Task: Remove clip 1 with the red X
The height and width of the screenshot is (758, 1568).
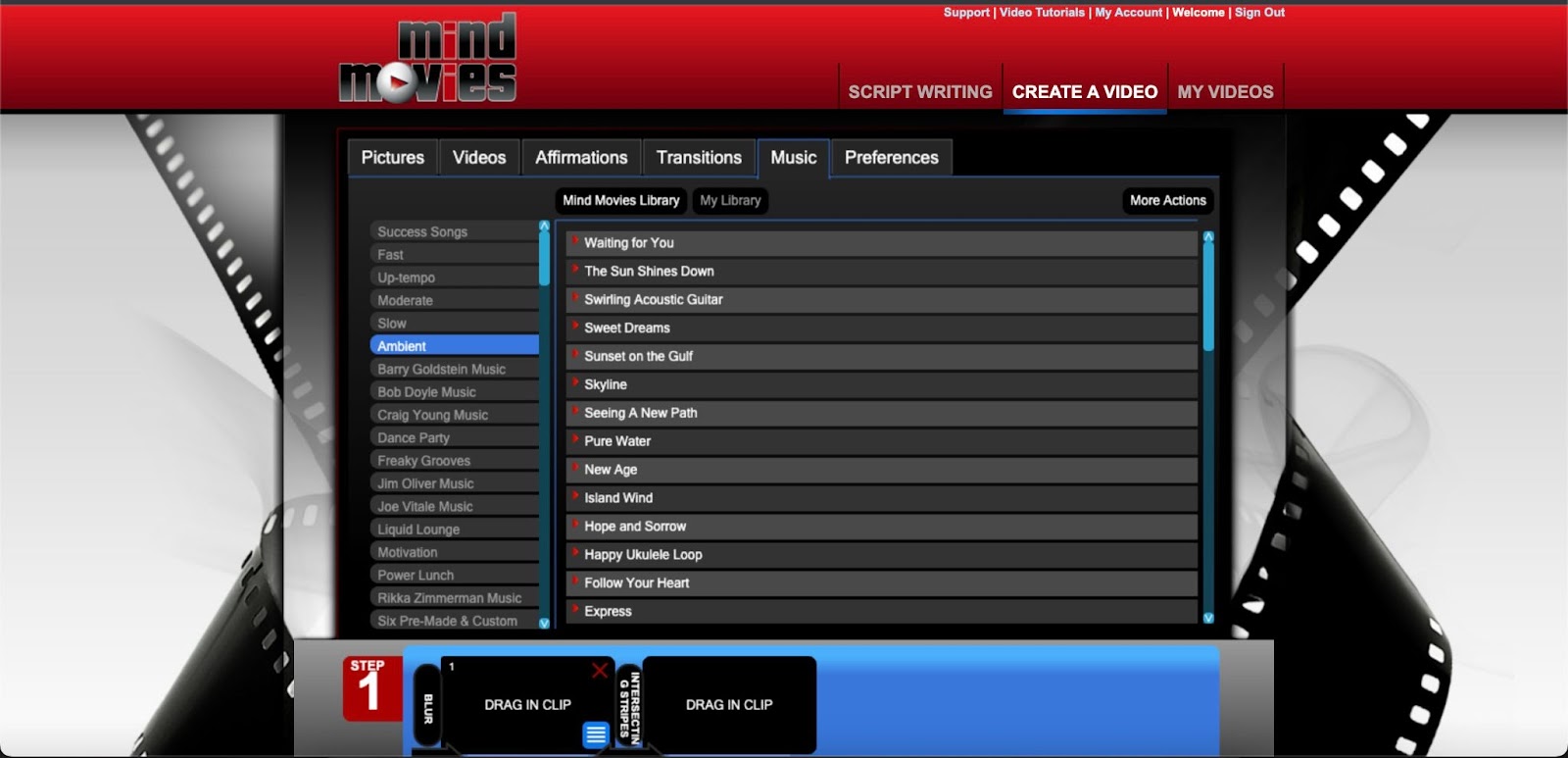Action: pyautogui.click(x=600, y=670)
